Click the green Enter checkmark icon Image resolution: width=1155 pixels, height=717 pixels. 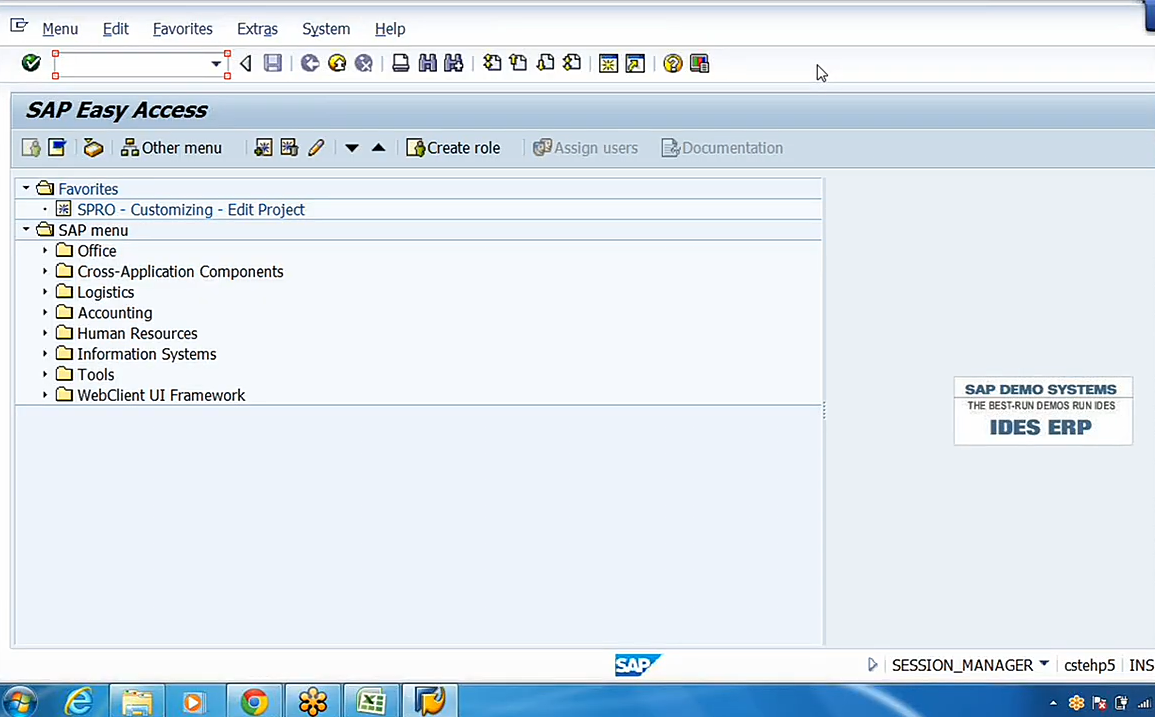point(31,63)
